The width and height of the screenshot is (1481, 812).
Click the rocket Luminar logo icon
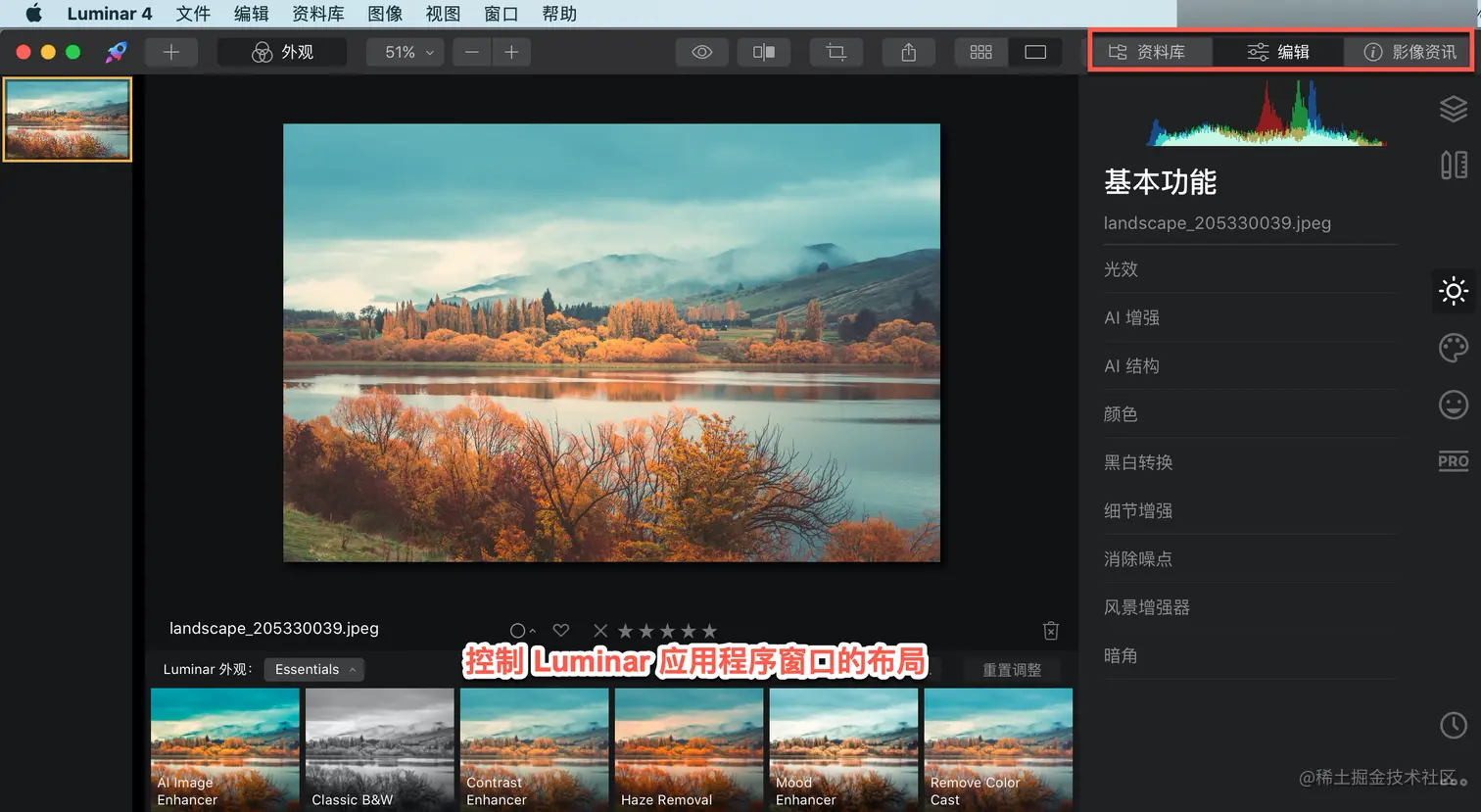[x=117, y=52]
